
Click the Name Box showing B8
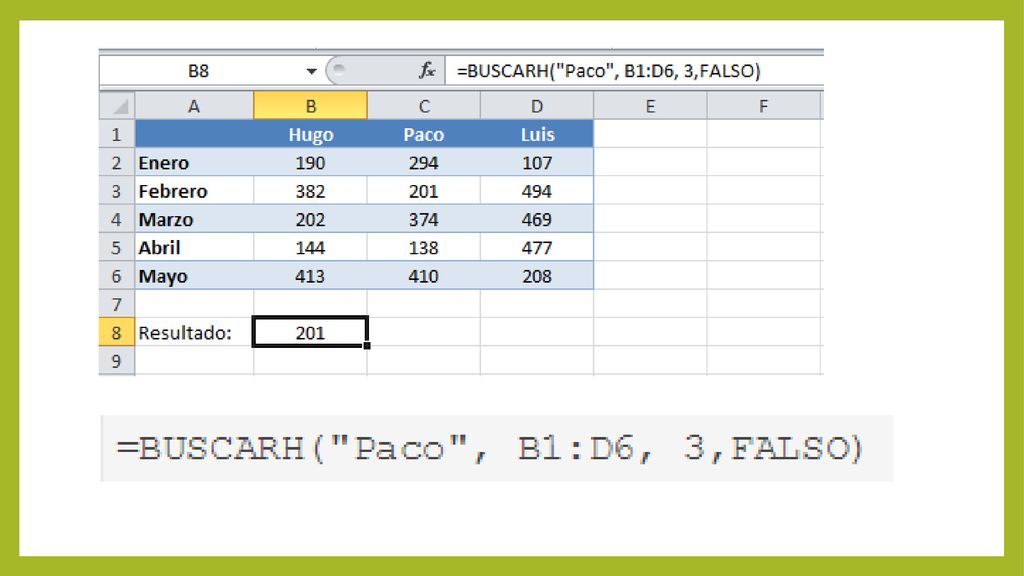[x=199, y=71]
